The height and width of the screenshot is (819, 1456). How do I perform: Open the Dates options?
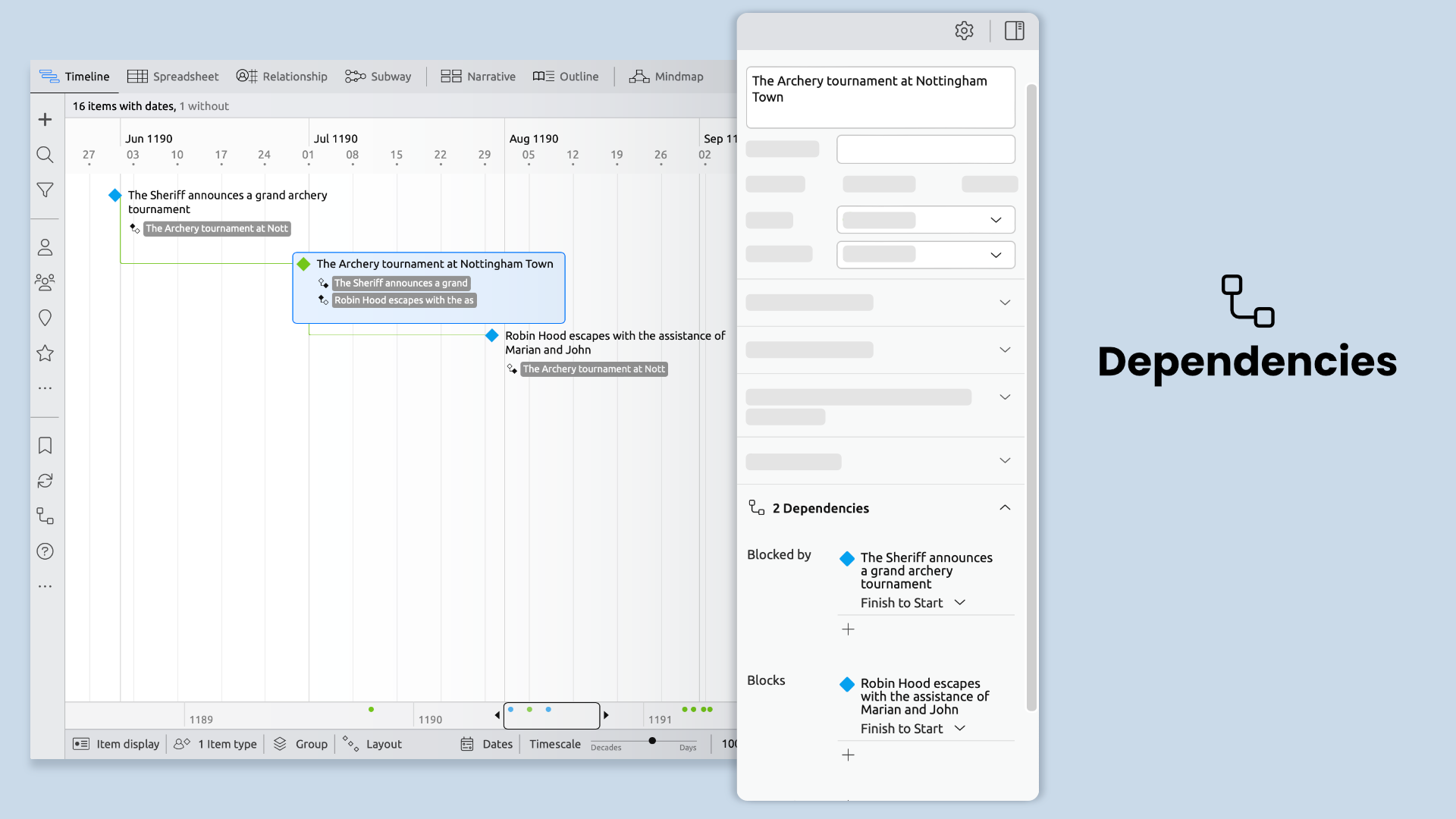(487, 744)
